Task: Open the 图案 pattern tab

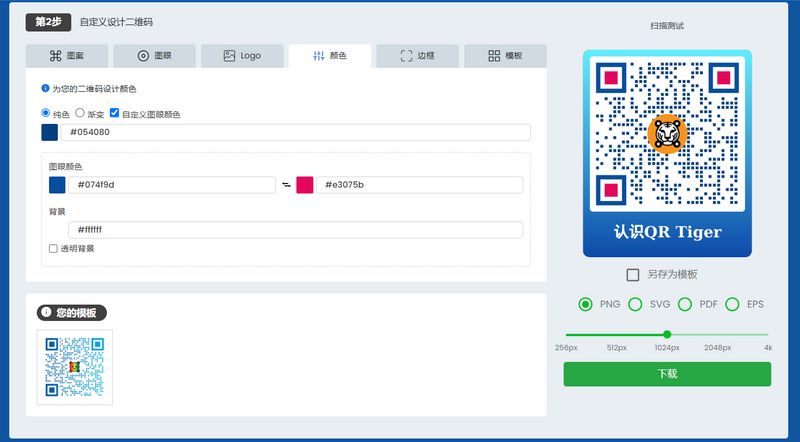Action: coord(67,56)
